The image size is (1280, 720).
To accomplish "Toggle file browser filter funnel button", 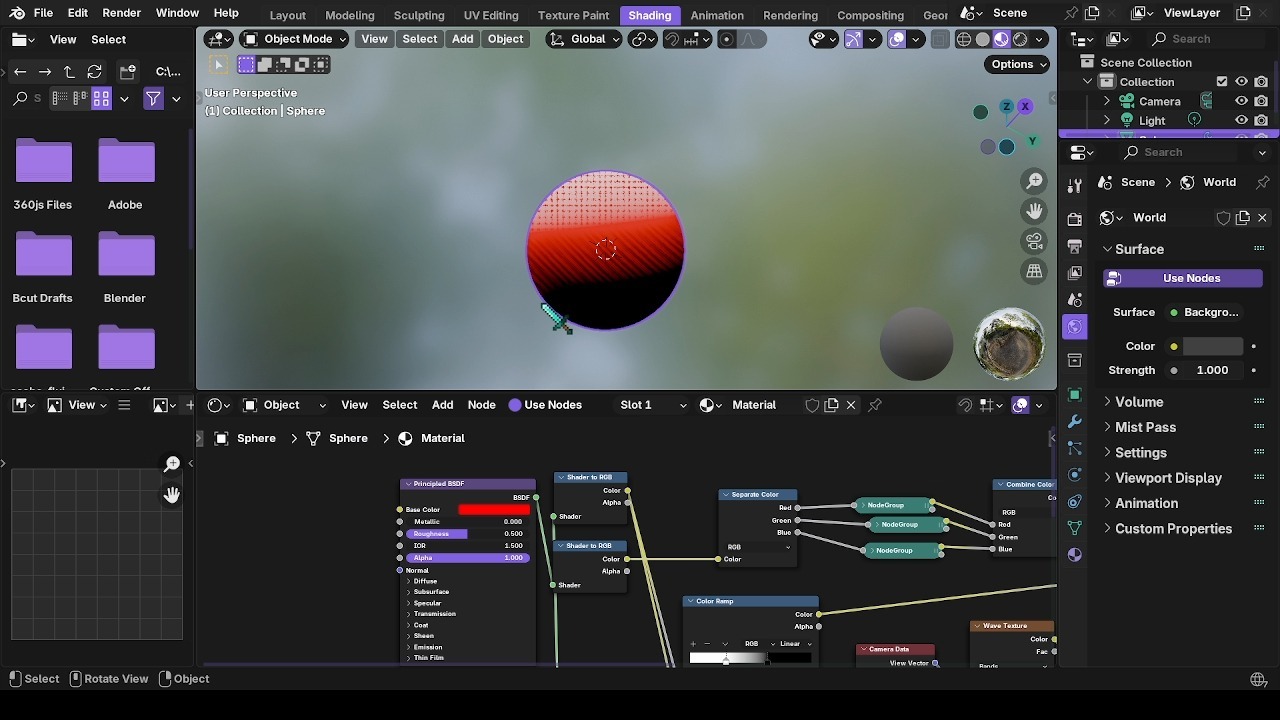I will [153, 99].
